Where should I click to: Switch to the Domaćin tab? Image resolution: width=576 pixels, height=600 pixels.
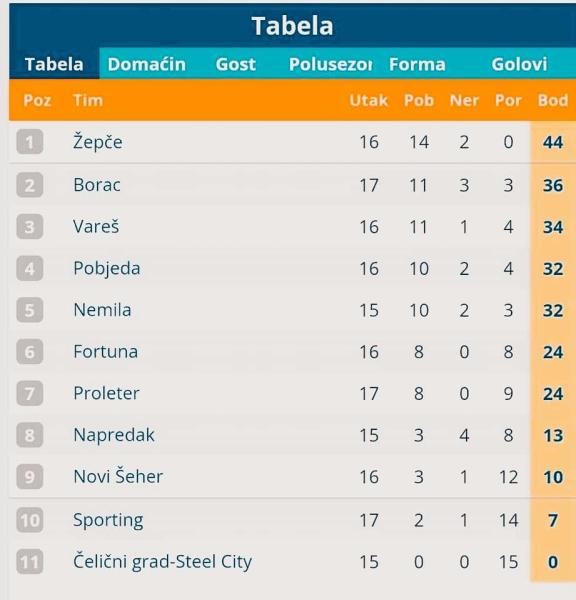(x=147, y=64)
